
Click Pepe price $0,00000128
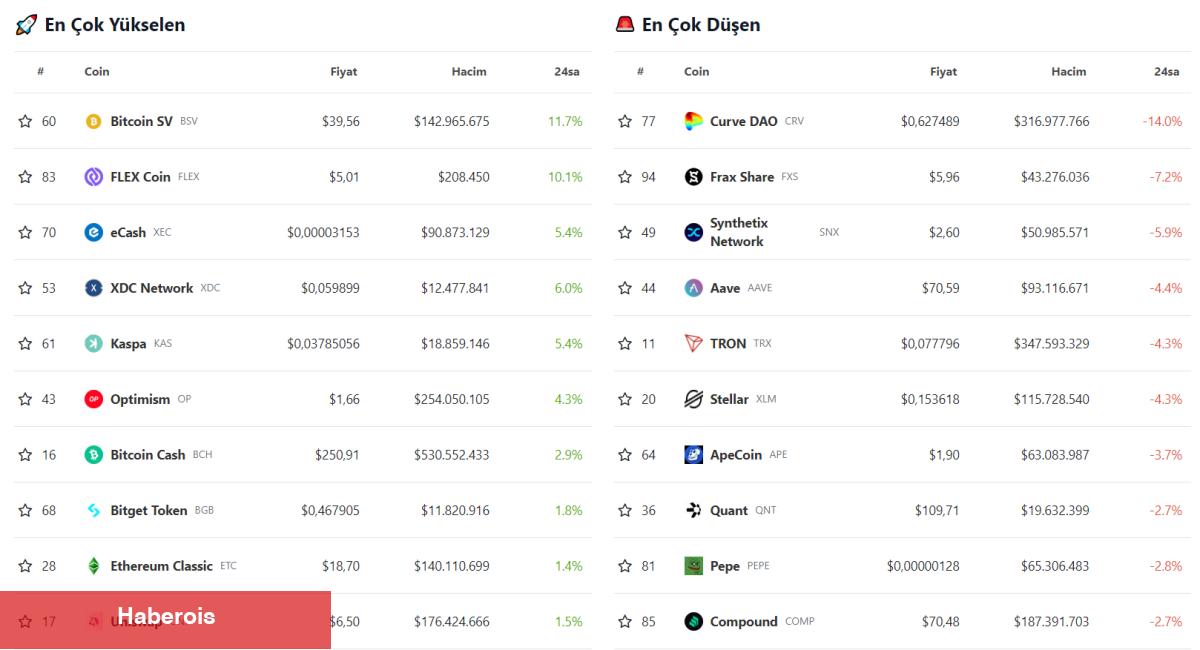point(923,566)
